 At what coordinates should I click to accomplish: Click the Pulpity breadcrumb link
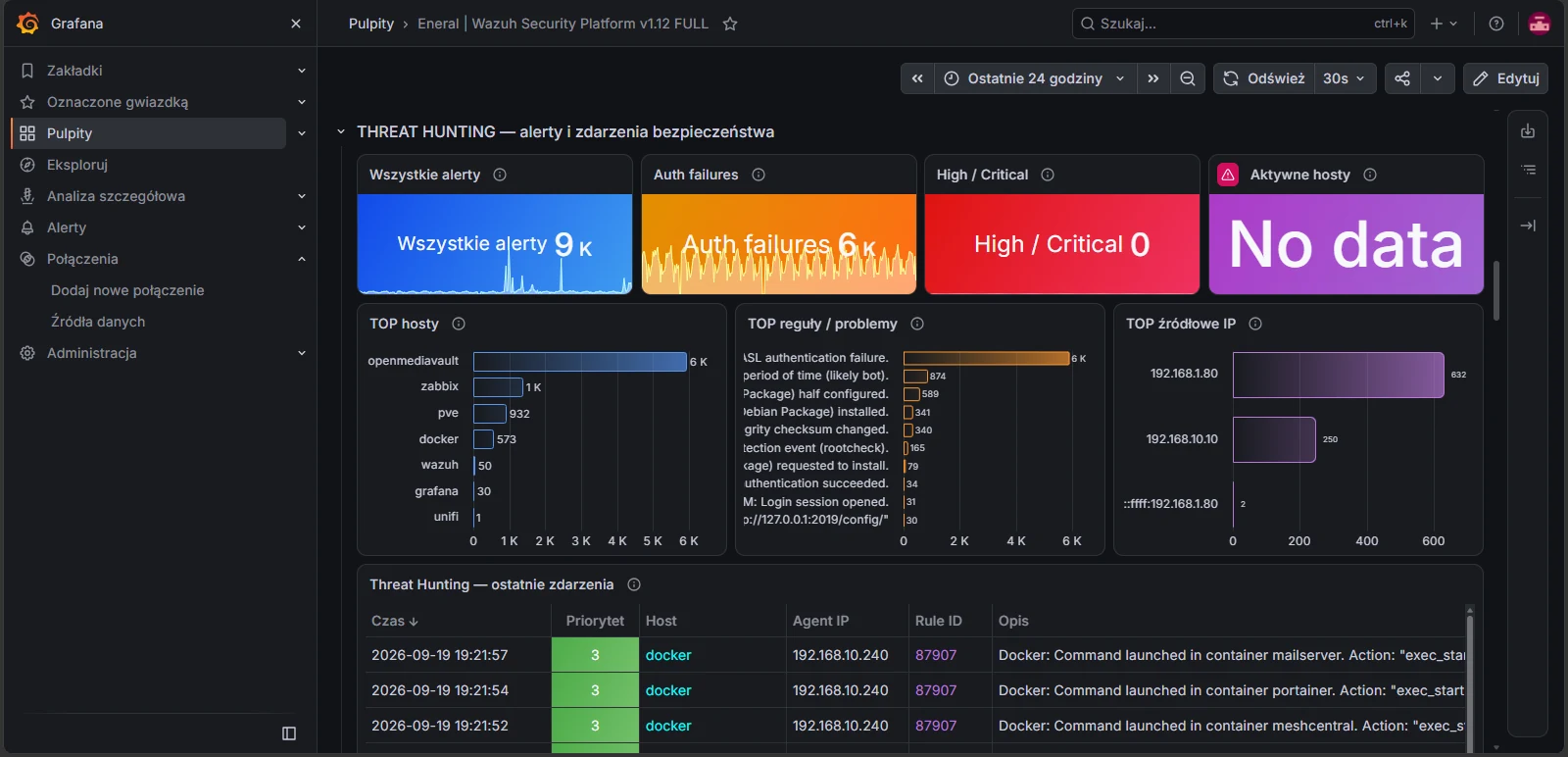click(x=371, y=24)
